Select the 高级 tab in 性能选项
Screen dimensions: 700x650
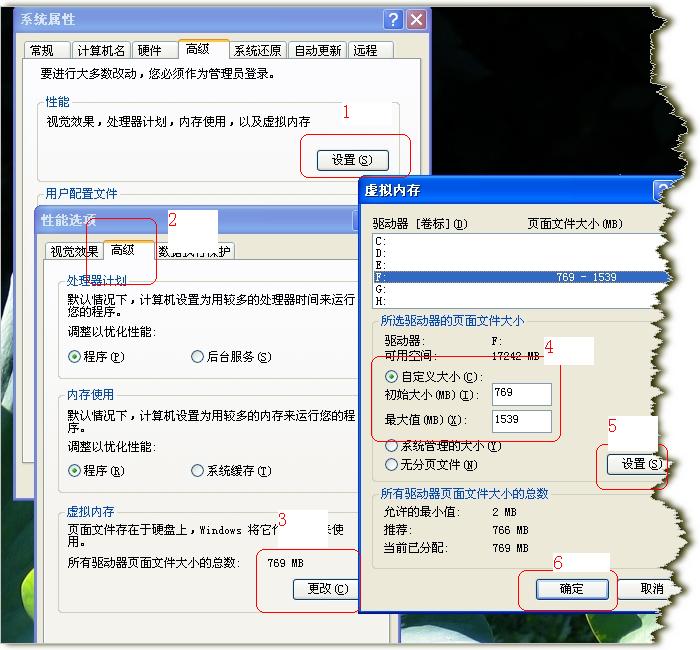[x=128, y=250]
